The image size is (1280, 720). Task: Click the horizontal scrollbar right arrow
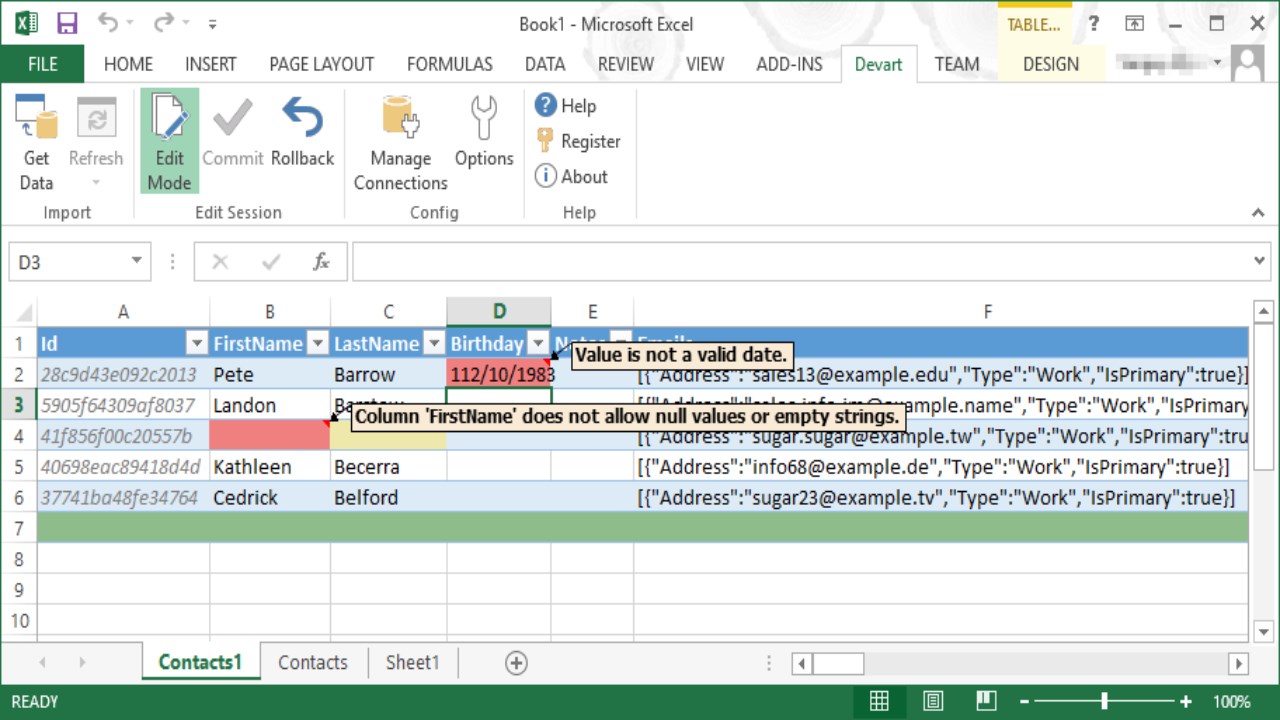[x=1239, y=663]
